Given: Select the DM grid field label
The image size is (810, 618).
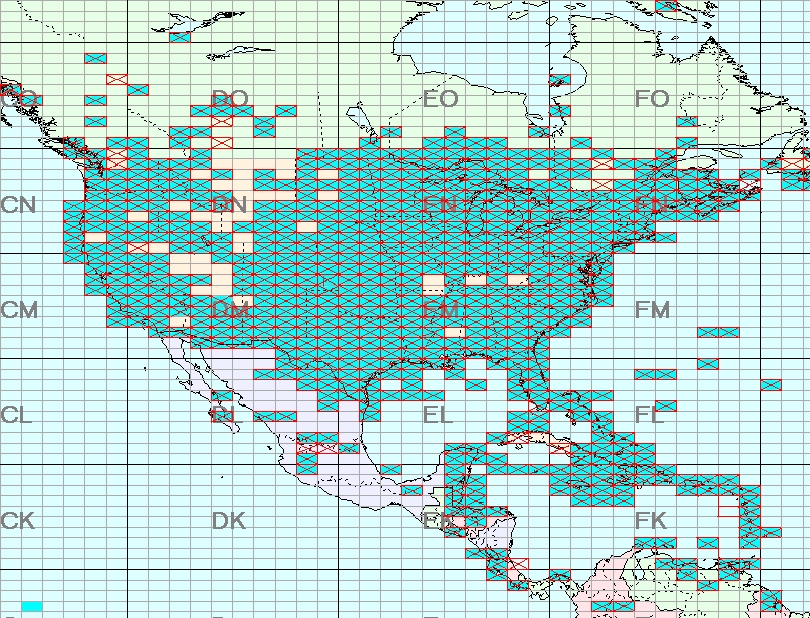Looking at the screenshot, I should (x=230, y=311).
